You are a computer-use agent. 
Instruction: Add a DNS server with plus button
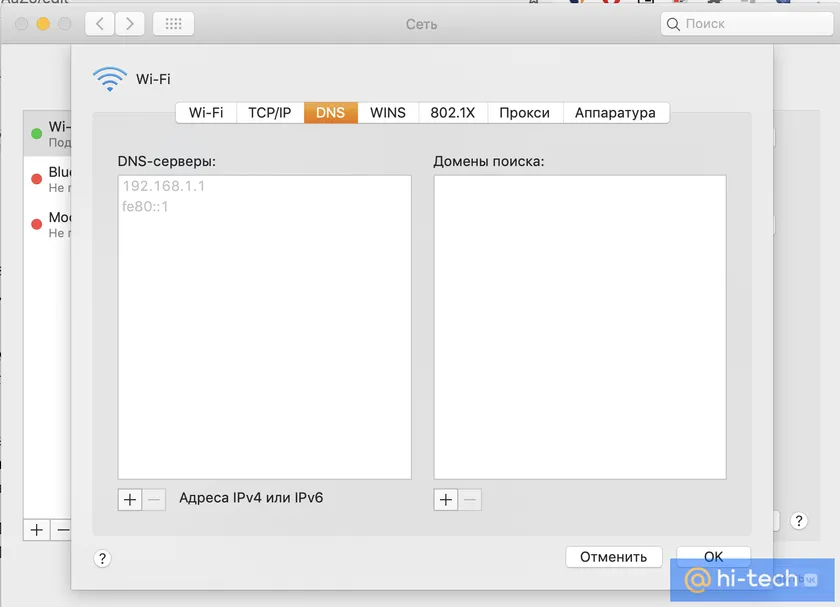point(130,500)
